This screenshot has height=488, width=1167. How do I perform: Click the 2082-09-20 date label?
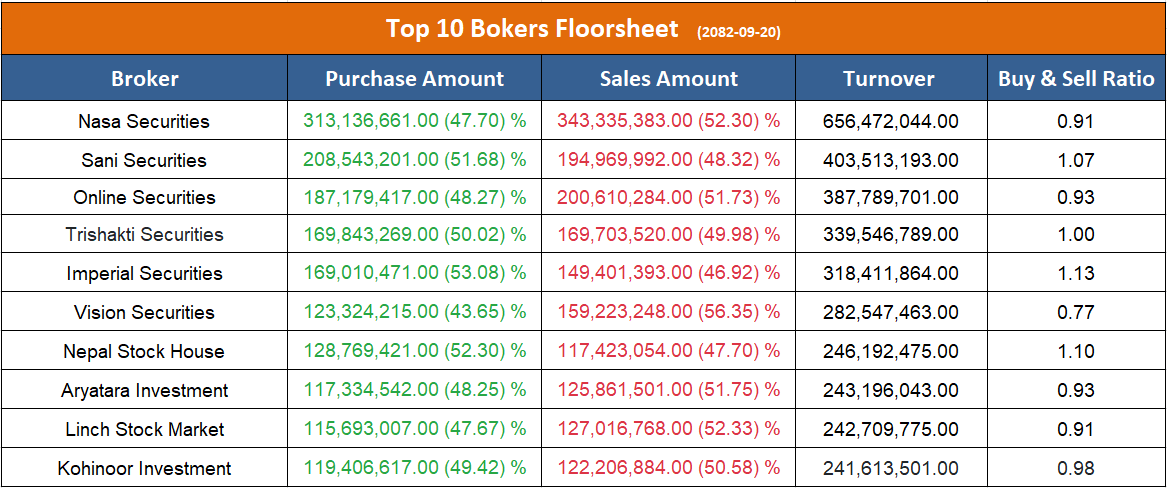coord(739,32)
